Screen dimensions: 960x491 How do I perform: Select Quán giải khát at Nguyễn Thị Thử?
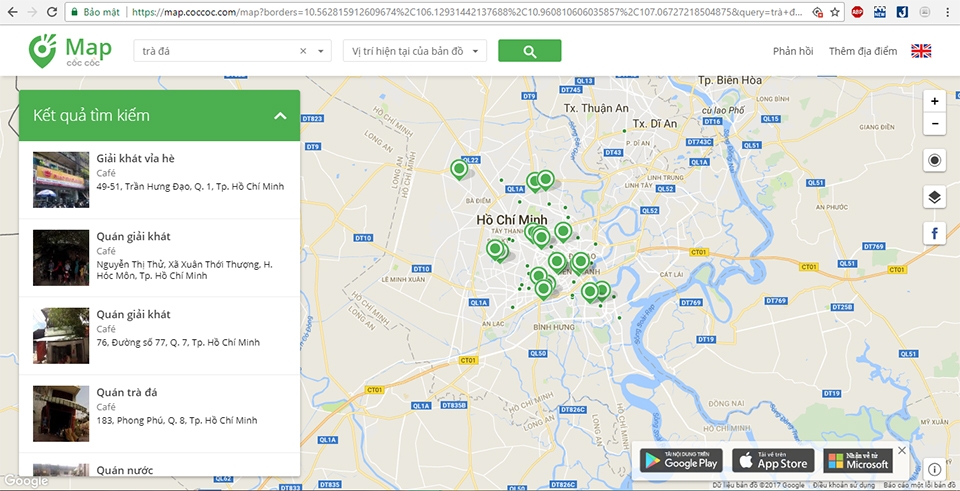coord(159,256)
